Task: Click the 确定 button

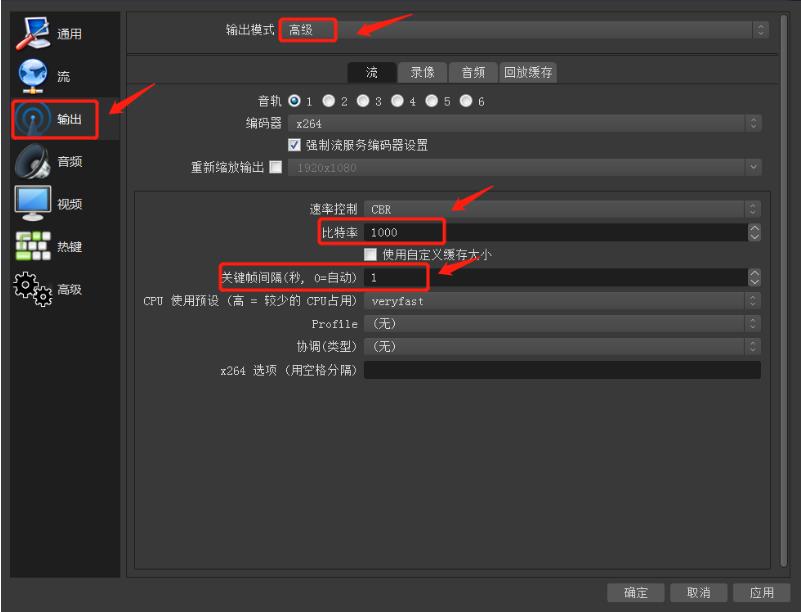Action: tap(635, 593)
